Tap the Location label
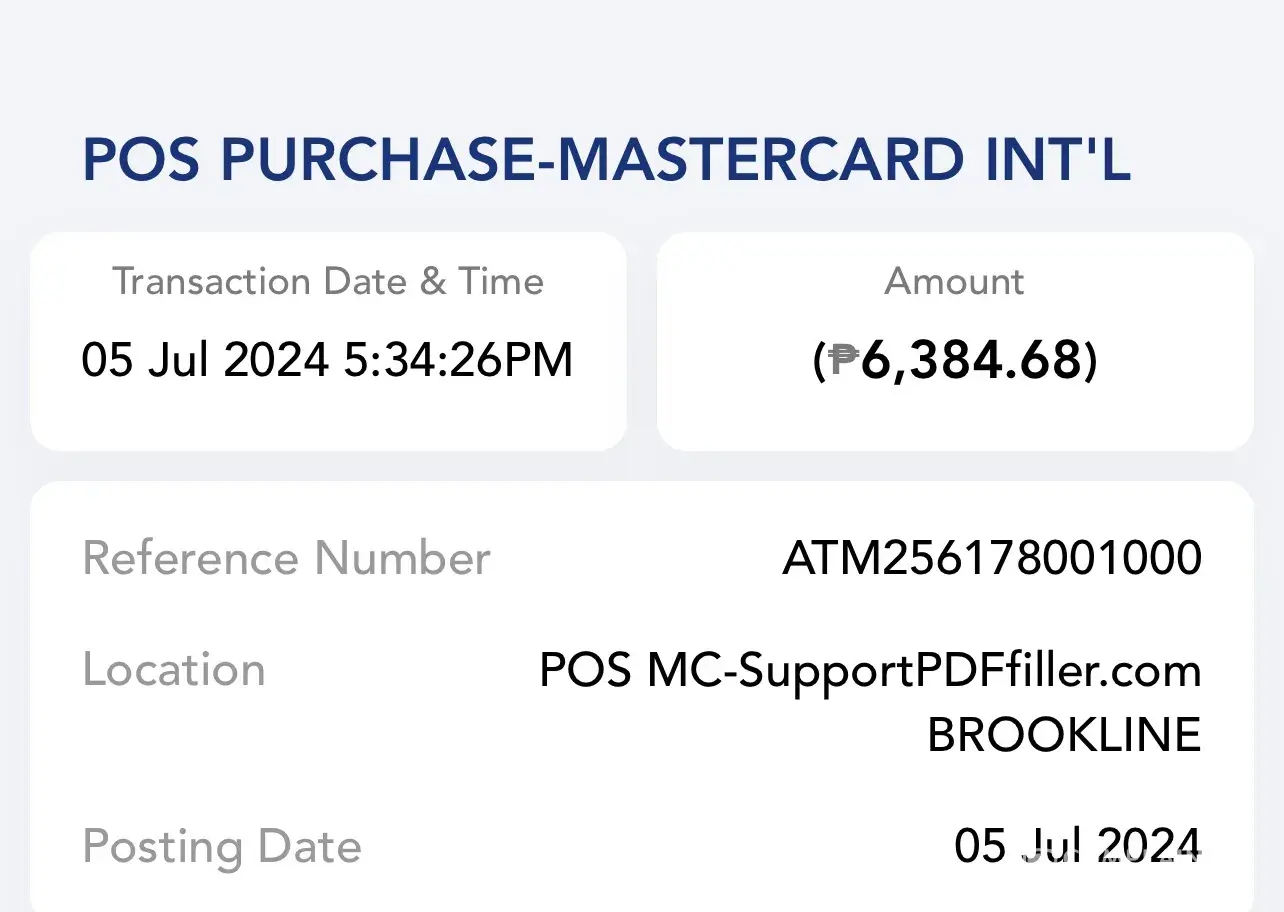The width and height of the screenshot is (1284, 912). coord(174,669)
